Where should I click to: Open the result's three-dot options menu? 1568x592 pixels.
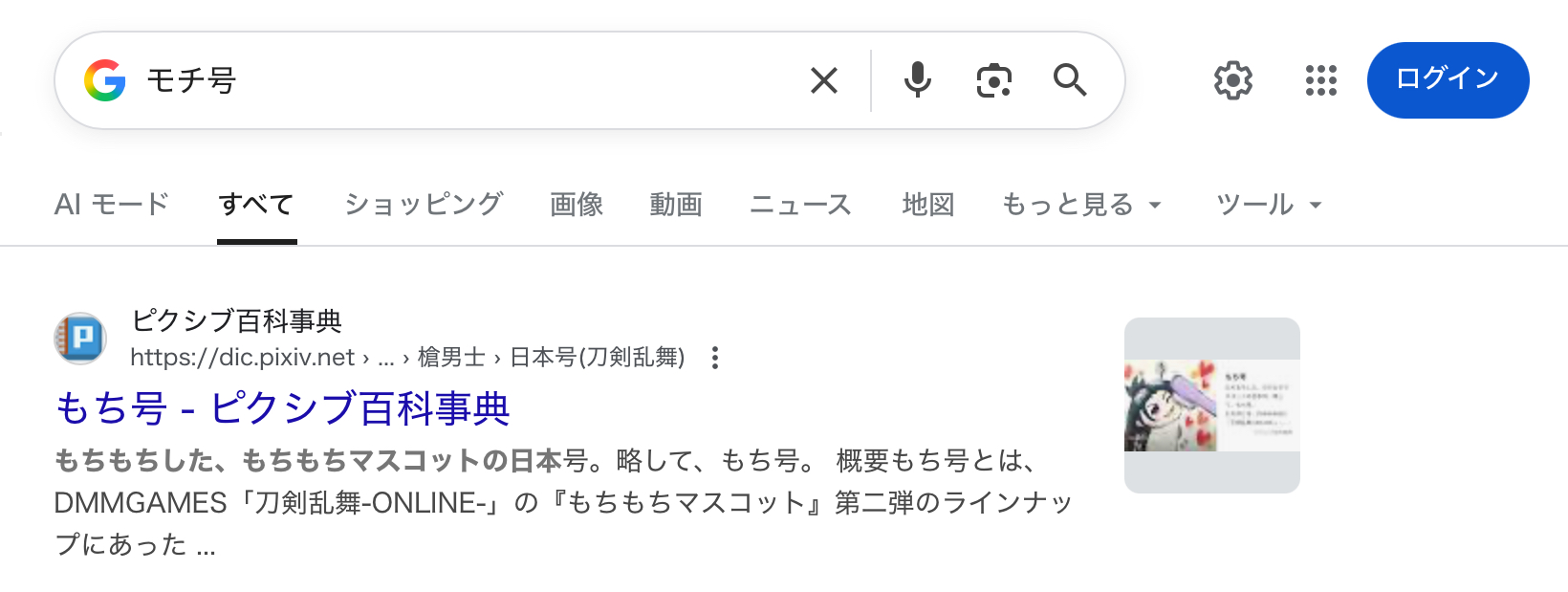715,358
